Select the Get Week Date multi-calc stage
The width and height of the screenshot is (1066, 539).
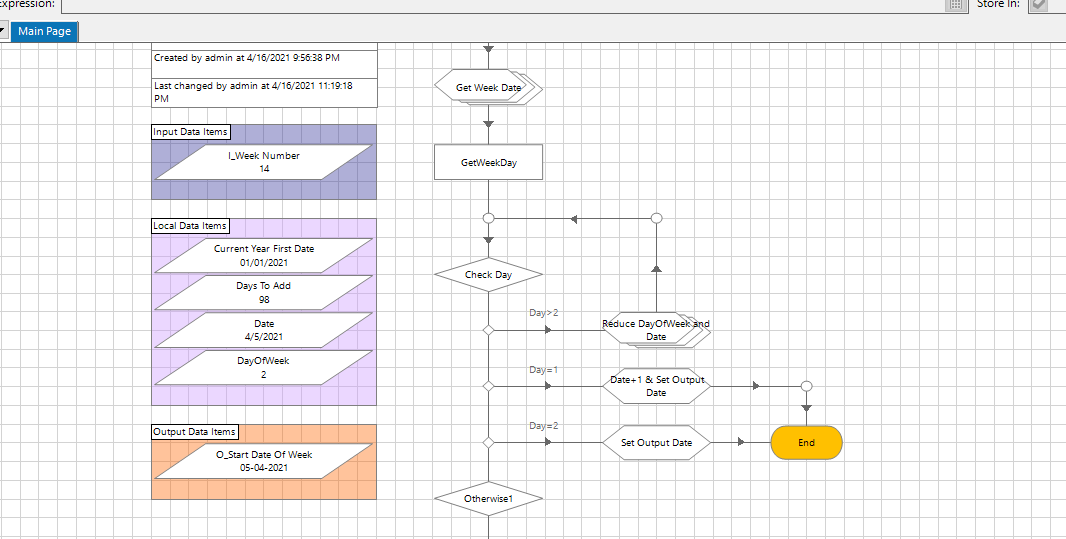488,87
